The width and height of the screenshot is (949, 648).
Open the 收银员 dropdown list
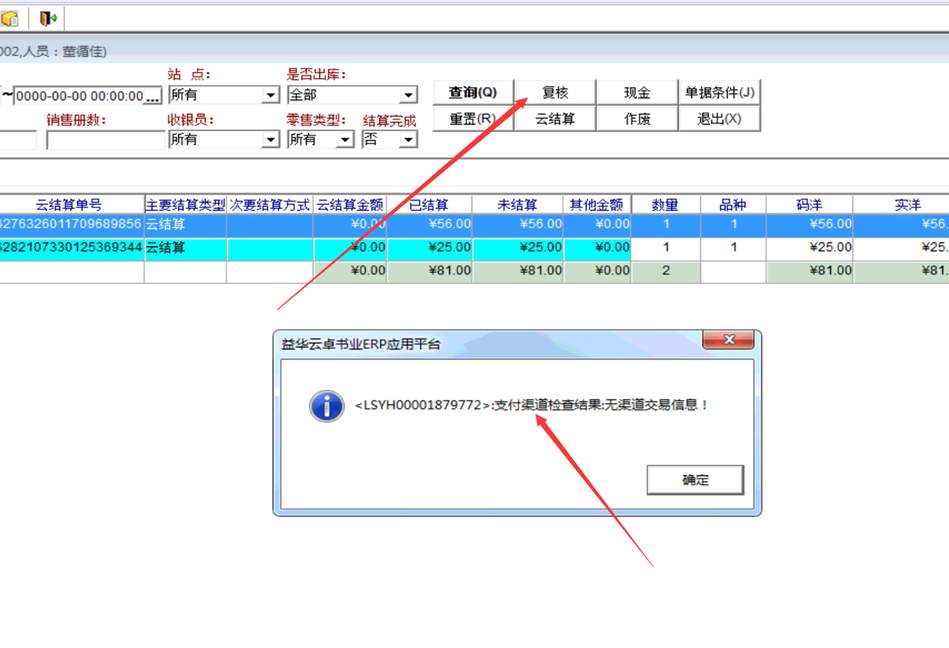coord(270,140)
